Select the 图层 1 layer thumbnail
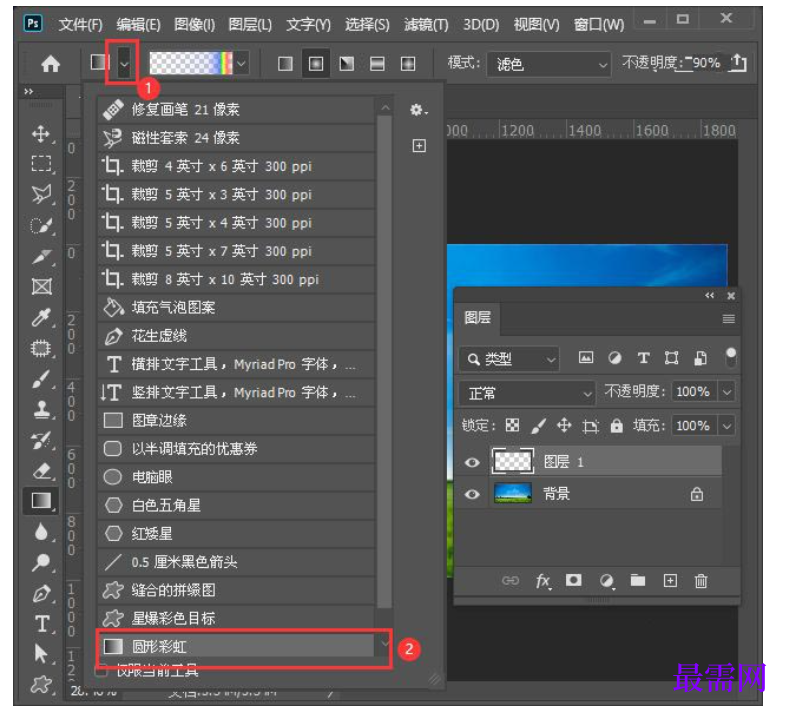Image resolution: width=785 pixels, height=709 pixels. 513,461
